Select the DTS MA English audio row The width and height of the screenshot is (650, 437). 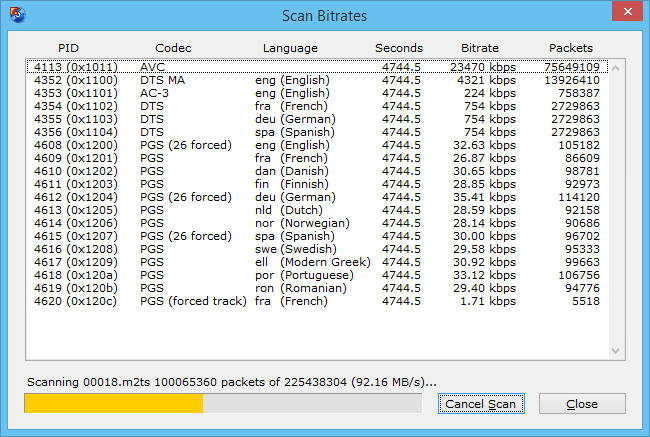click(317, 80)
